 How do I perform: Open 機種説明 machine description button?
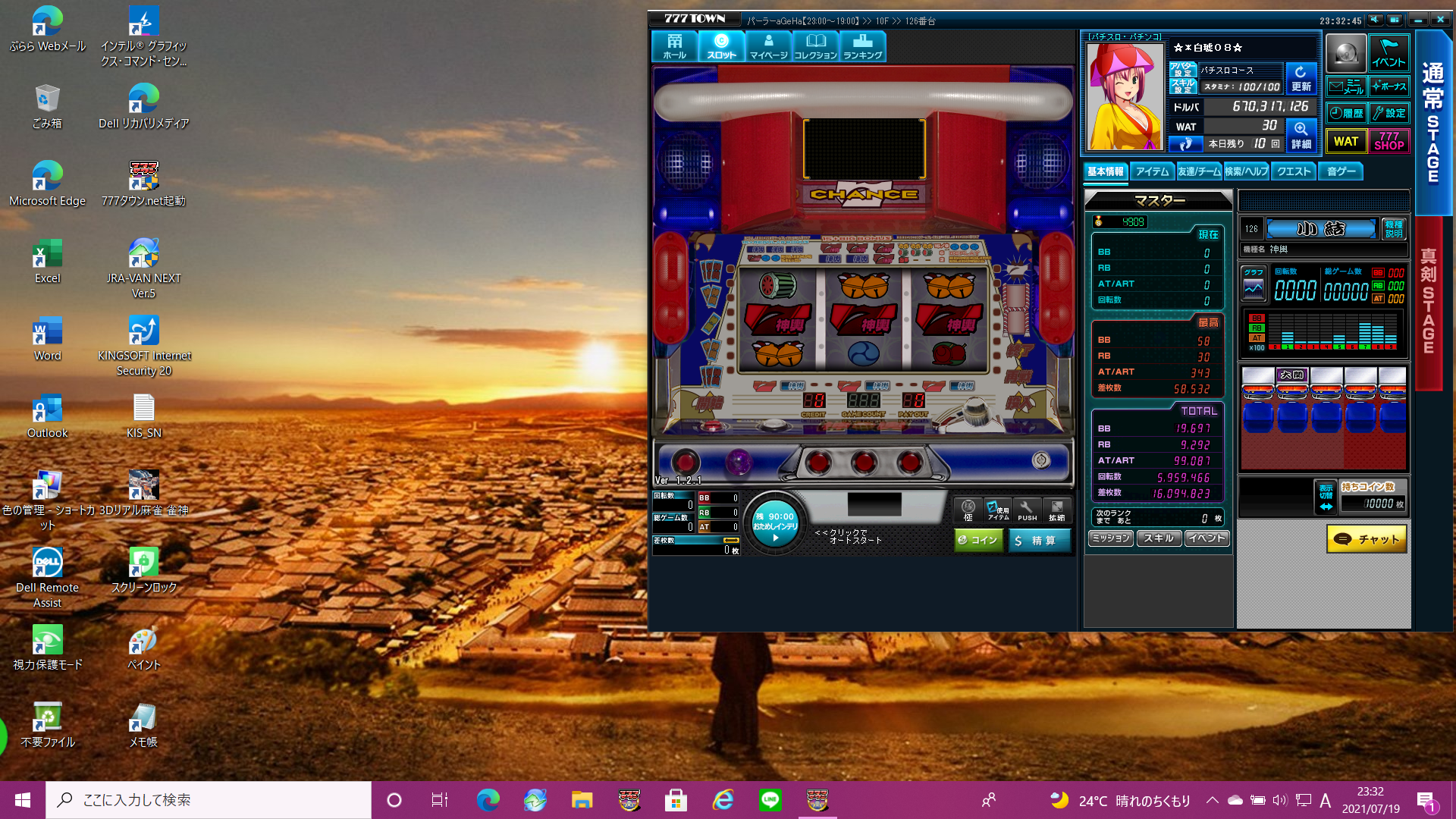tap(1394, 229)
